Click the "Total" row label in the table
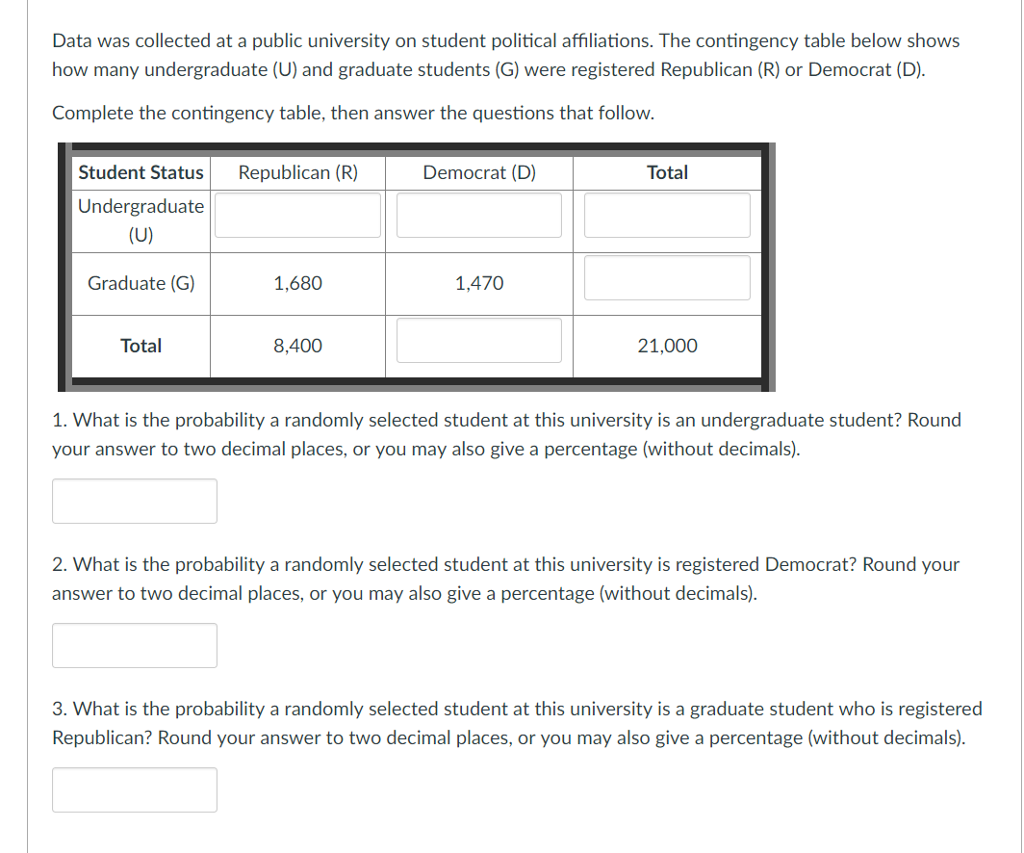Screen dimensions: 1024x853 pos(141,346)
